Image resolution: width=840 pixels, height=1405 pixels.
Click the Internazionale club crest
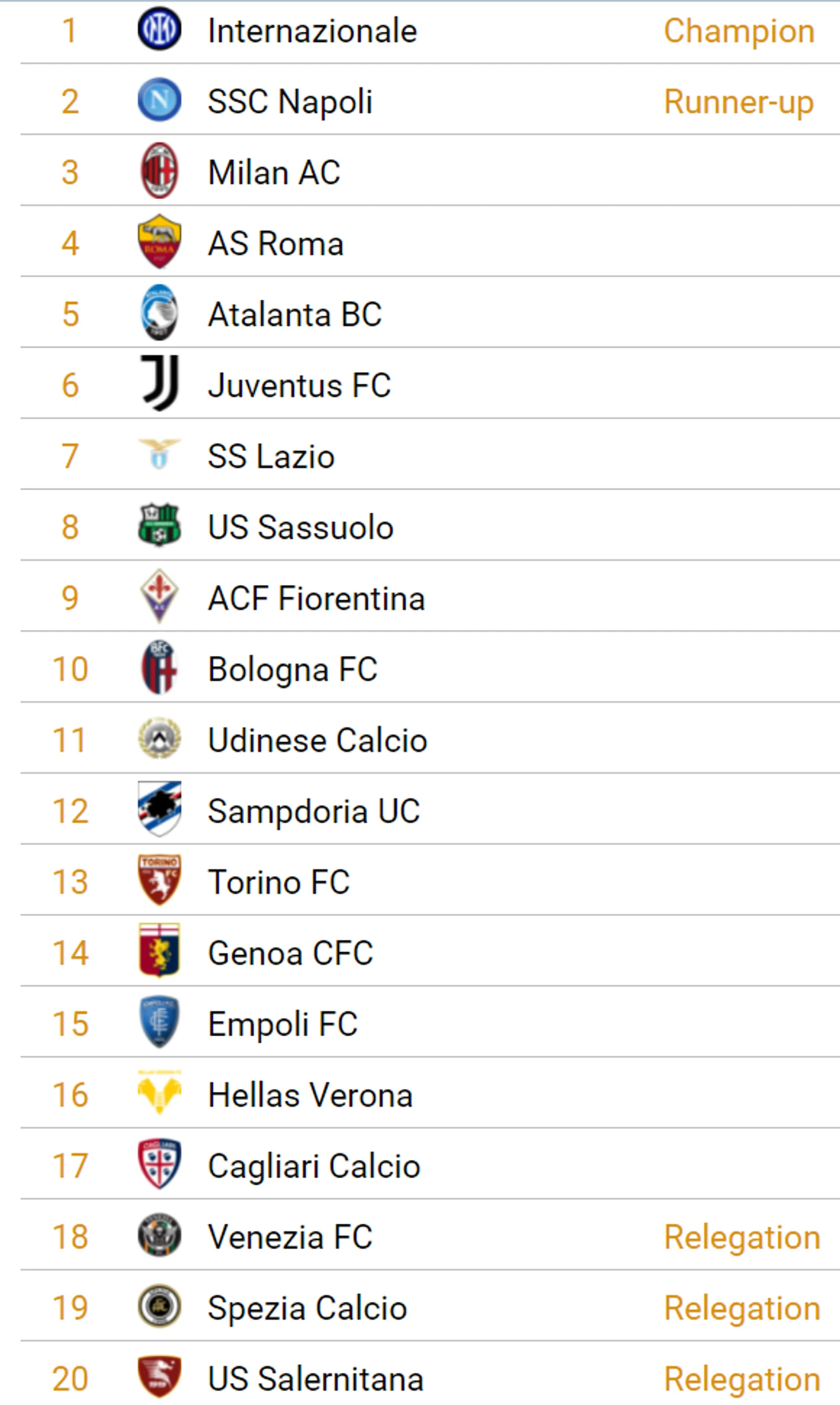click(159, 29)
